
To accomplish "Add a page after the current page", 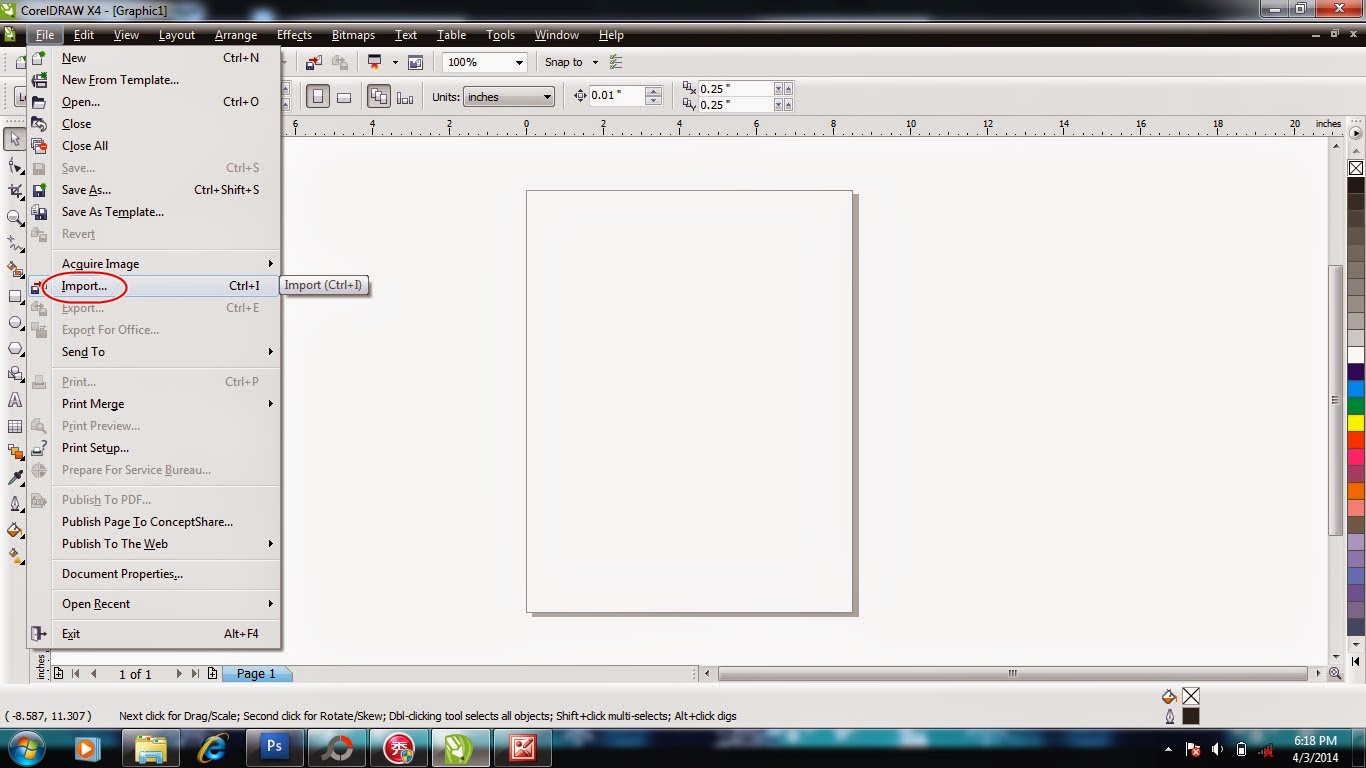I will (x=212, y=674).
